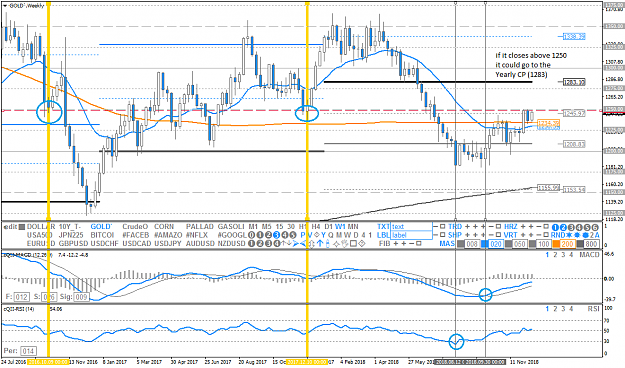Screen dimensions: 625x368
Task: Click the blue swatch beside 020
Action: pos(484,244)
